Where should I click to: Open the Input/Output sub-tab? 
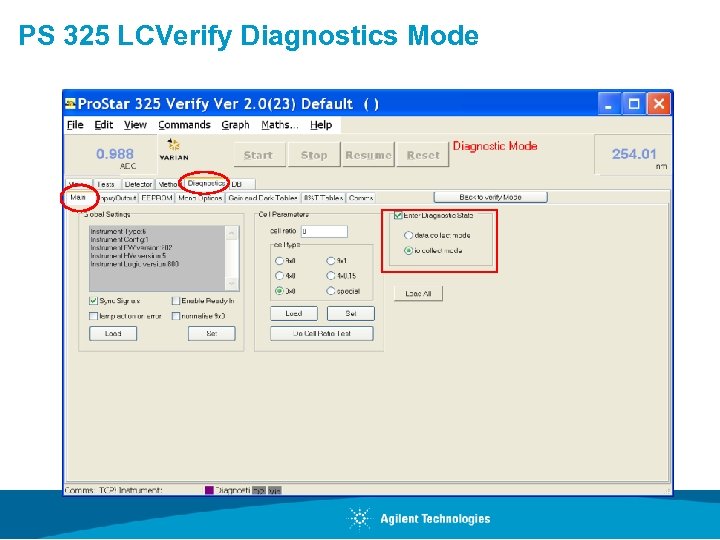click(x=118, y=198)
